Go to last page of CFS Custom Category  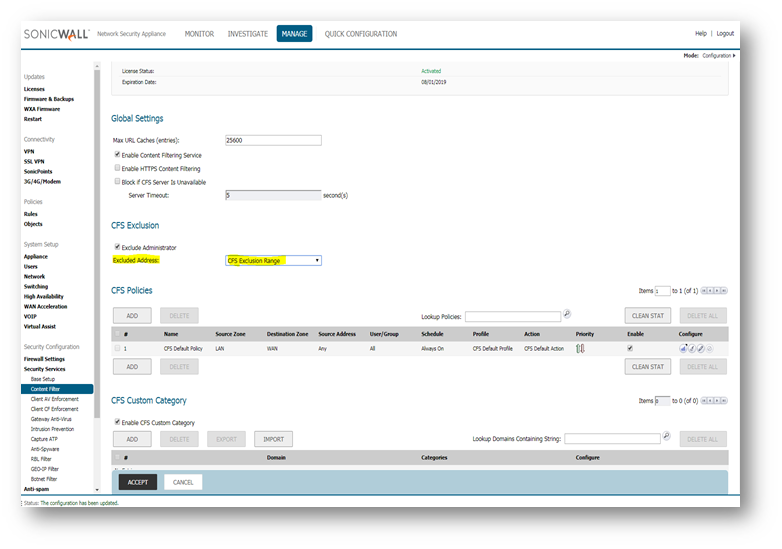click(x=724, y=400)
